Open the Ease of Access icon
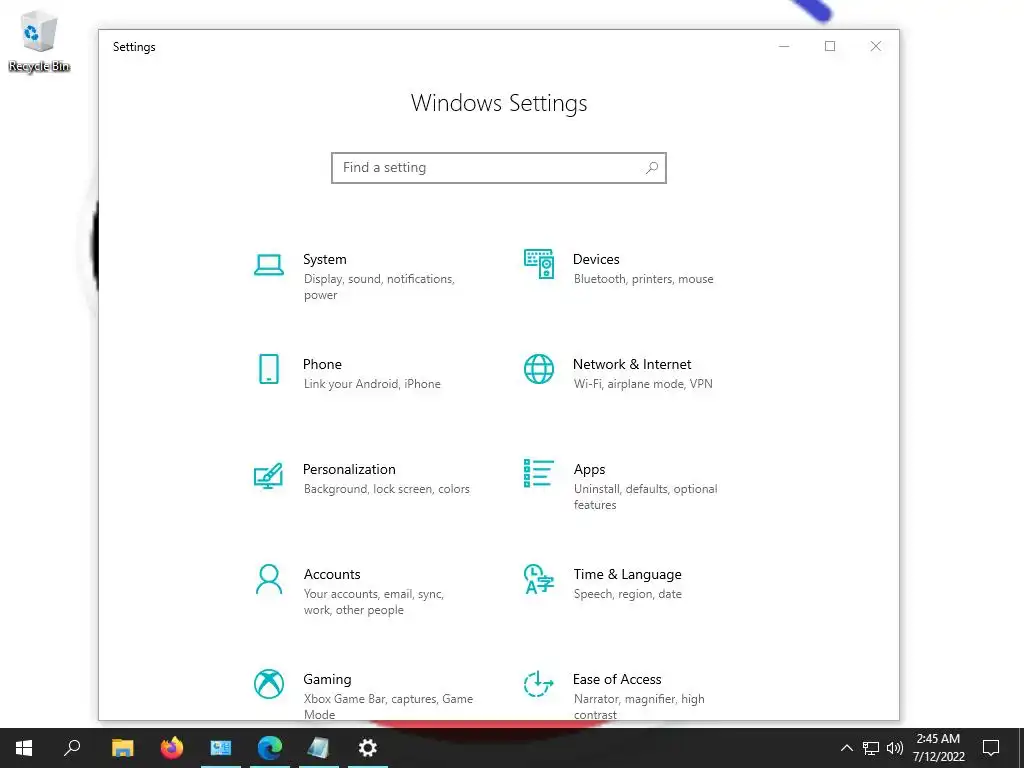Image resolution: width=1024 pixels, height=768 pixels. click(x=539, y=684)
